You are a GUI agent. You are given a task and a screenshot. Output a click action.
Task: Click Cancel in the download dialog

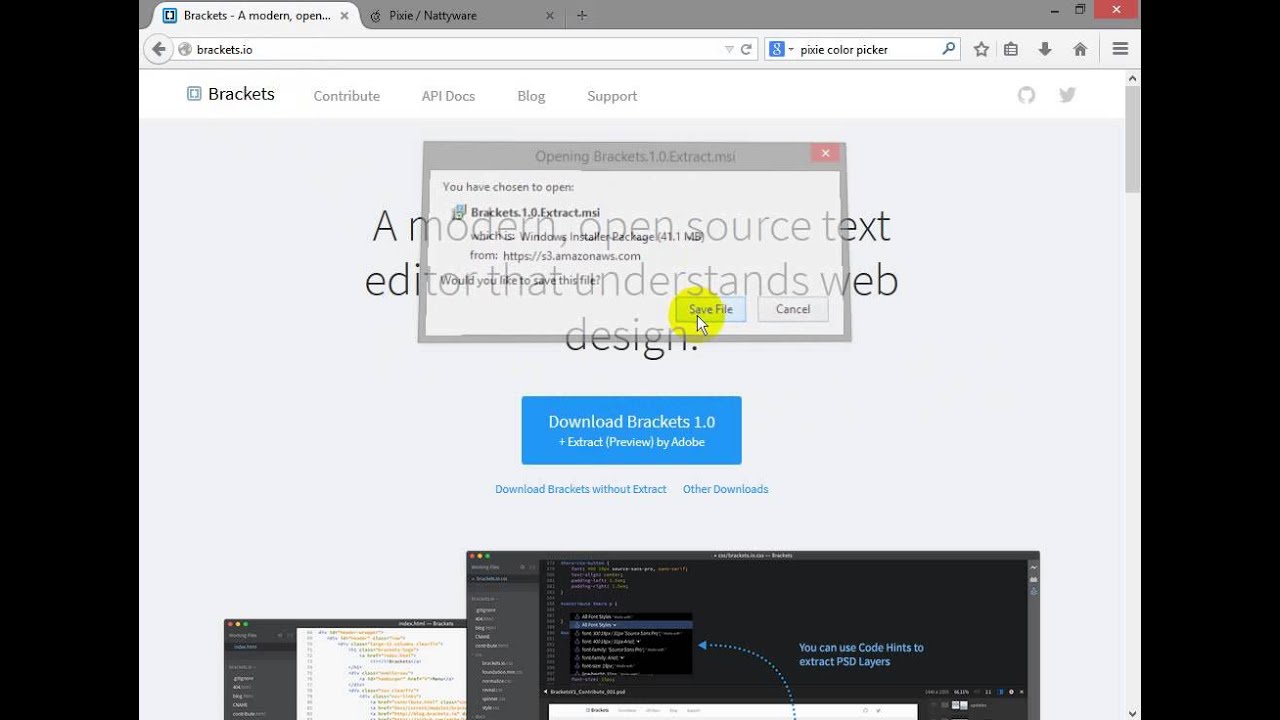pyautogui.click(x=793, y=309)
